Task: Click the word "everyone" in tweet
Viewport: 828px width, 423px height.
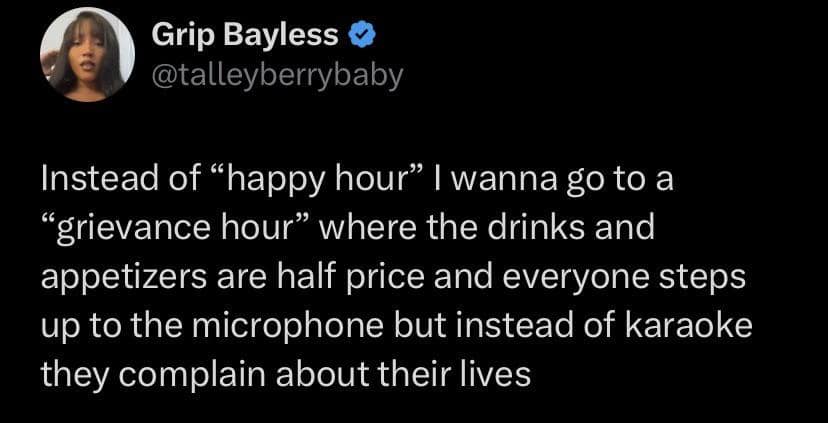Action: click(584, 276)
